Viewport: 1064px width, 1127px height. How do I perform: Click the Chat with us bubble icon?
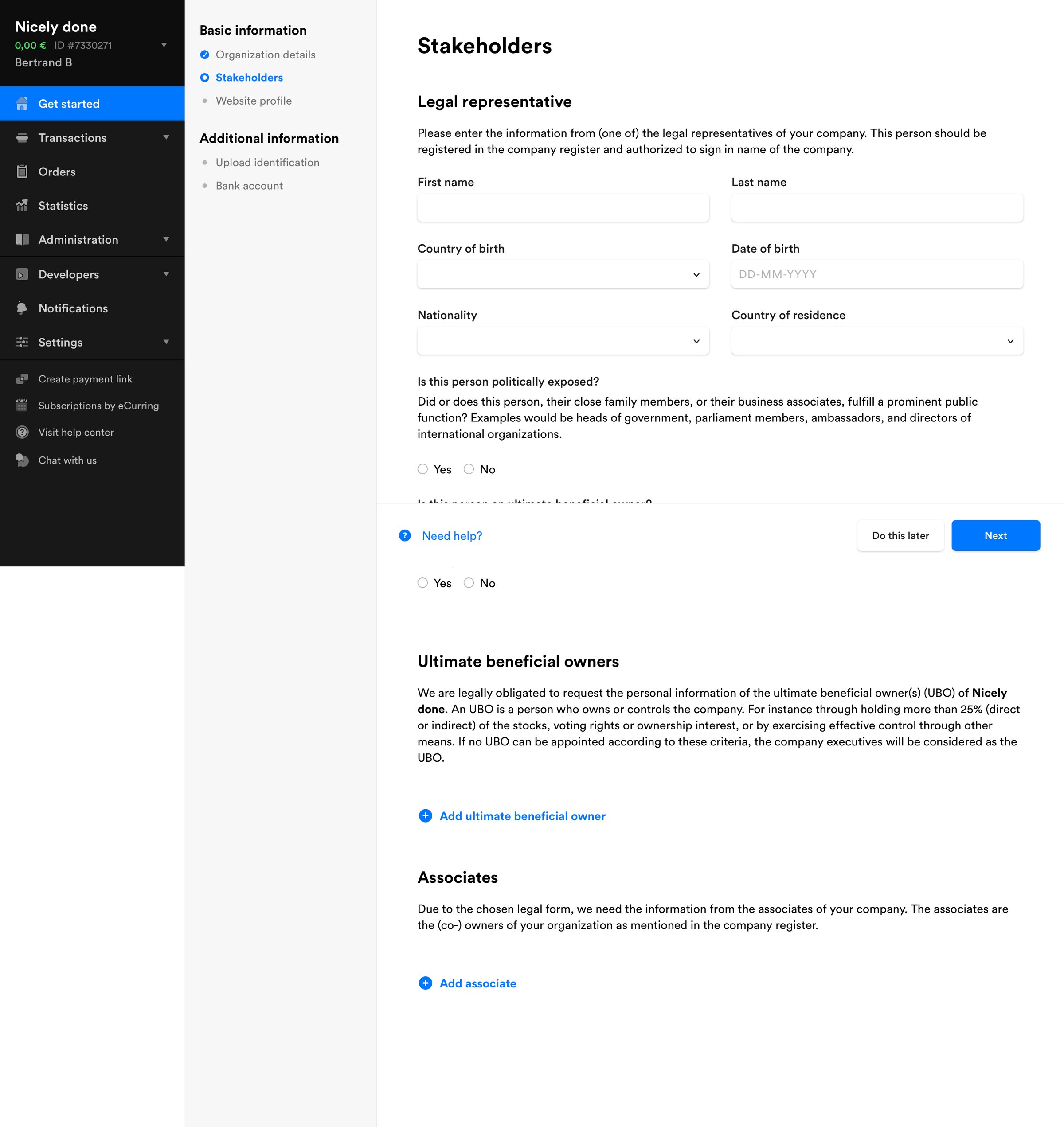(22, 460)
